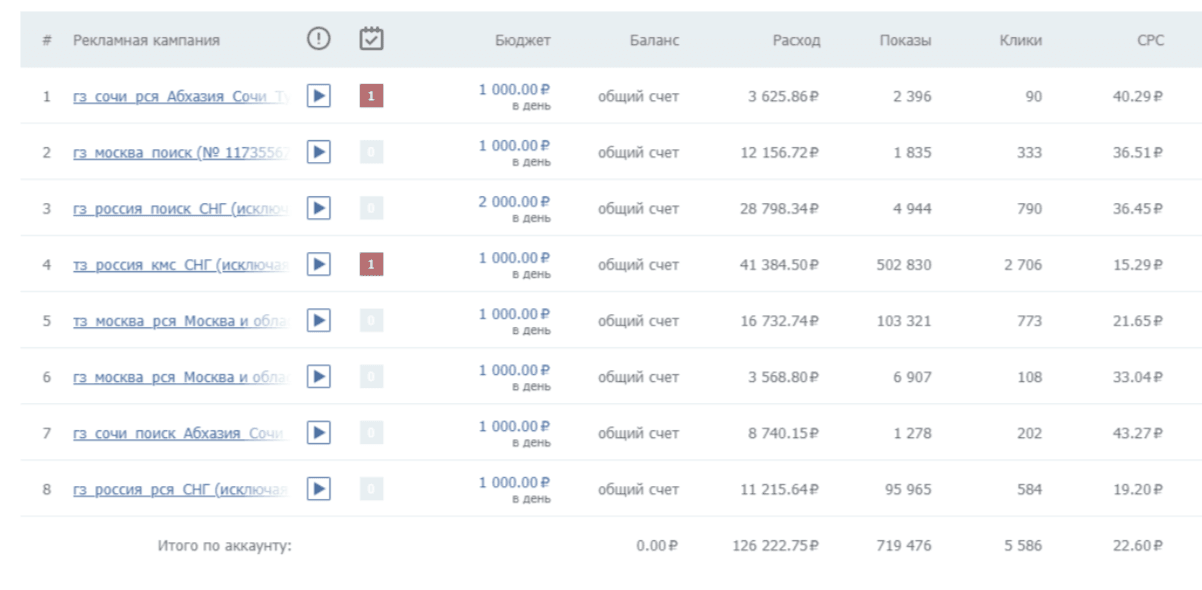The image size is (1202, 590).
Task: Click the "CPC" column header
Action: click(x=1150, y=41)
